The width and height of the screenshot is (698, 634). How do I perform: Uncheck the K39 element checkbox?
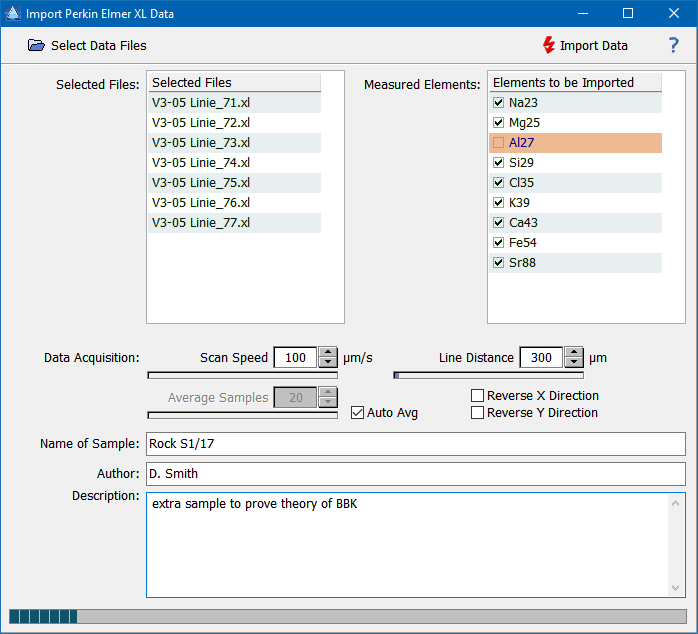tap(499, 203)
